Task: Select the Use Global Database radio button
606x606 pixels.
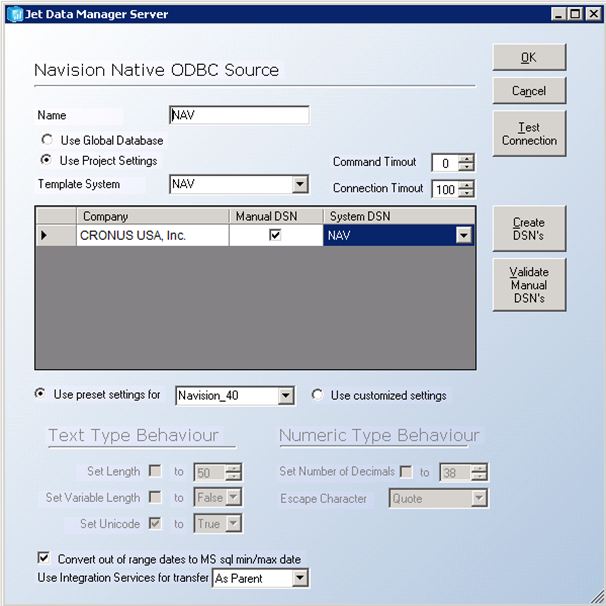Action: click(47, 140)
